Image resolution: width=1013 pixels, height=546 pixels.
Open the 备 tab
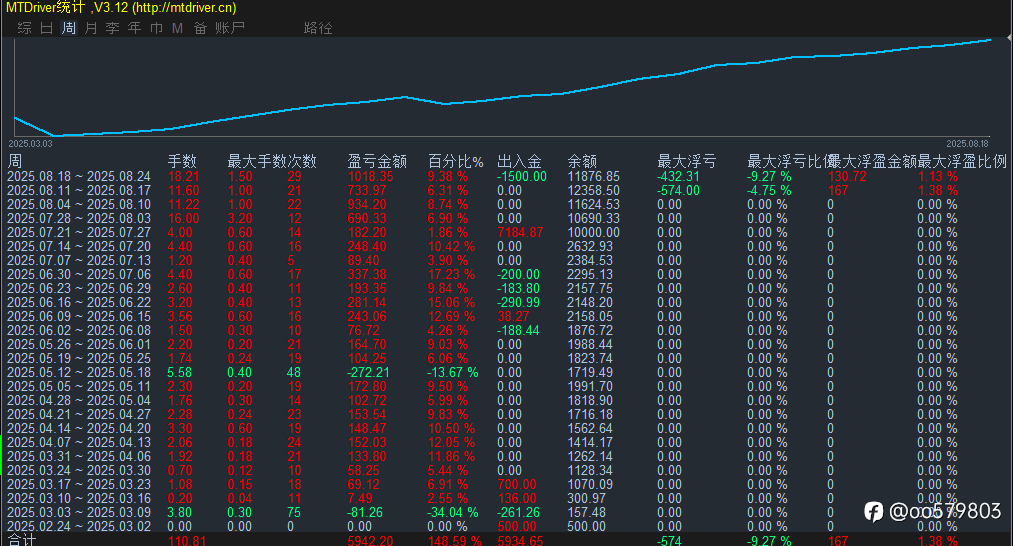click(x=200, y=28)
